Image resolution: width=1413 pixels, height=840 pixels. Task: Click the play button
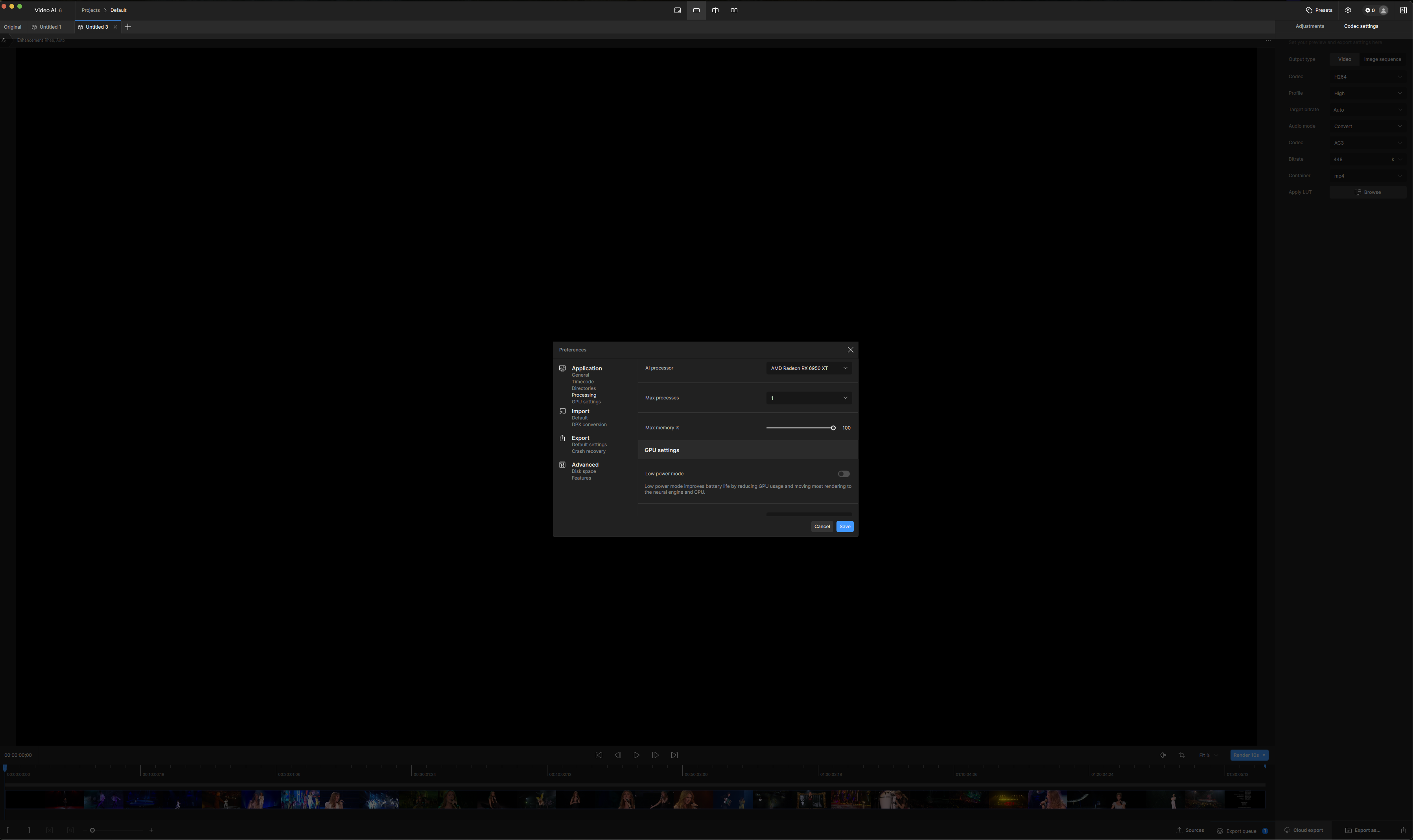click(636, 755)
